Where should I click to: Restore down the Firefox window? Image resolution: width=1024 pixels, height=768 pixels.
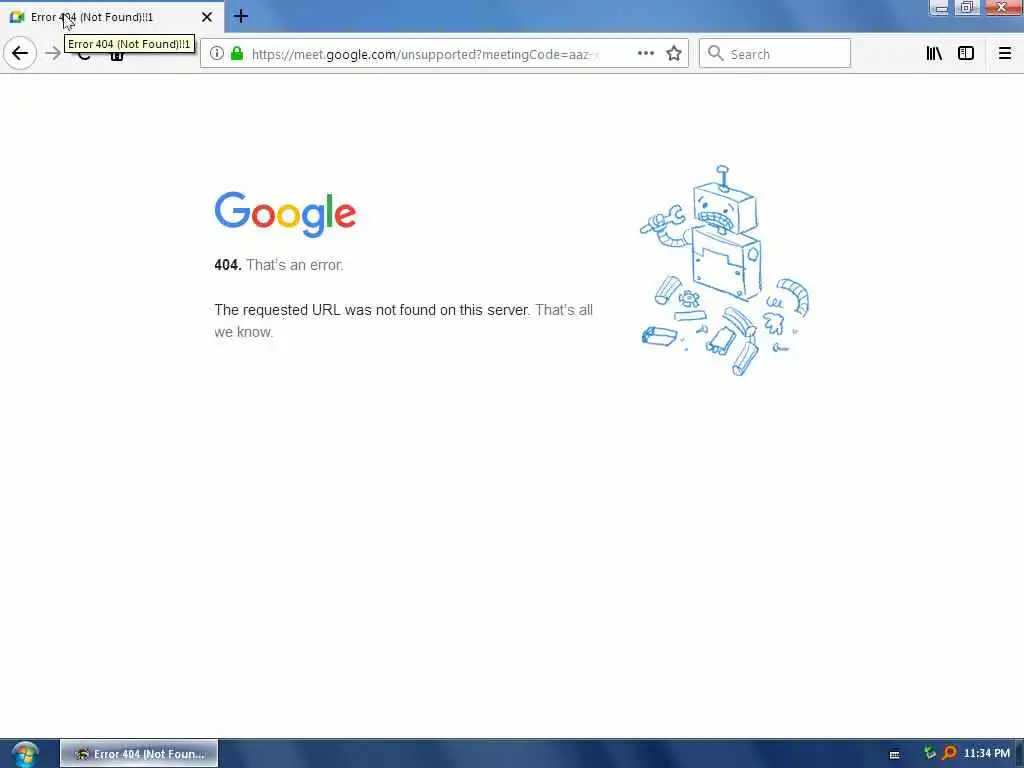point(967,8)
